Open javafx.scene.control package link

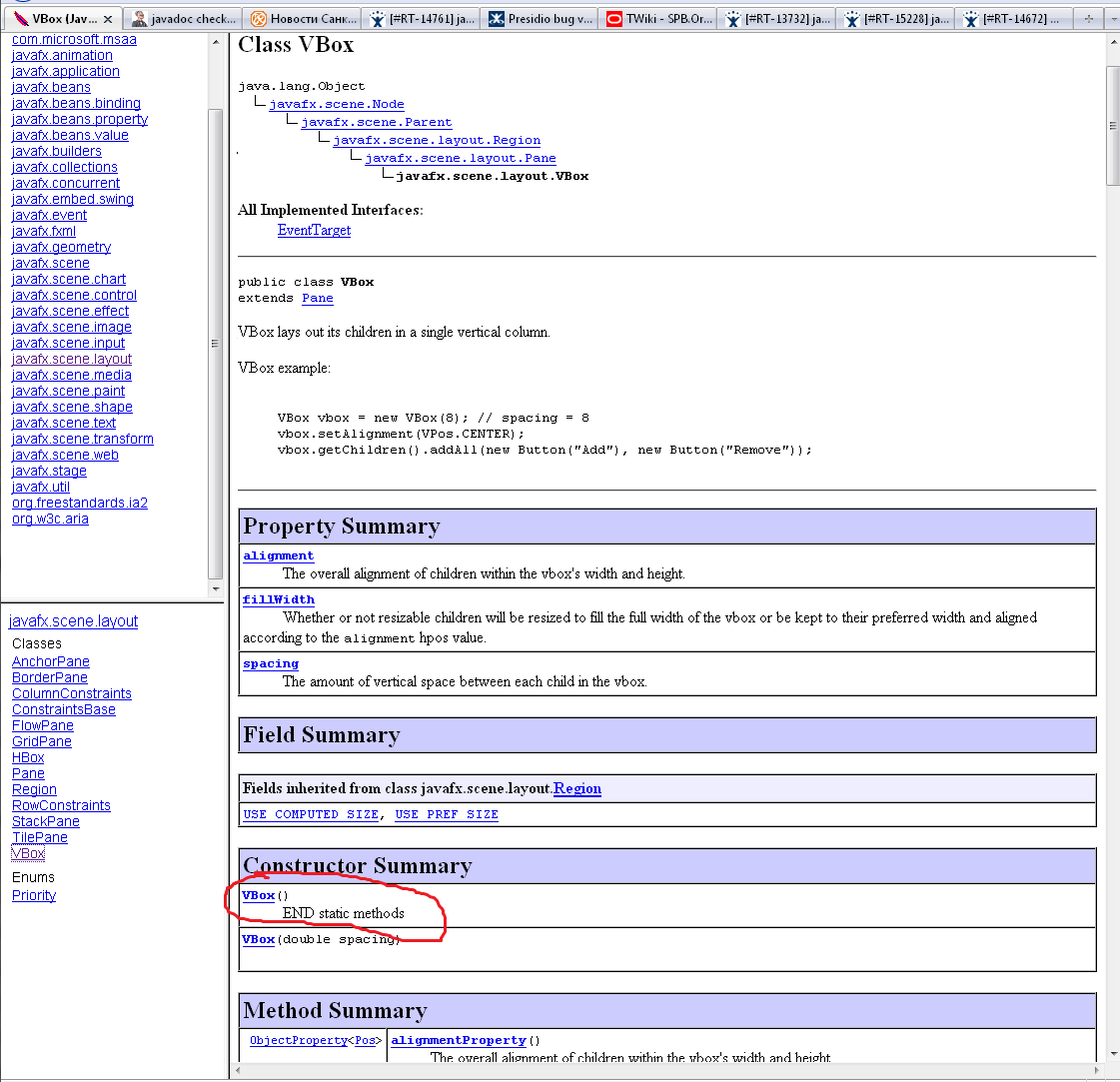74,295
